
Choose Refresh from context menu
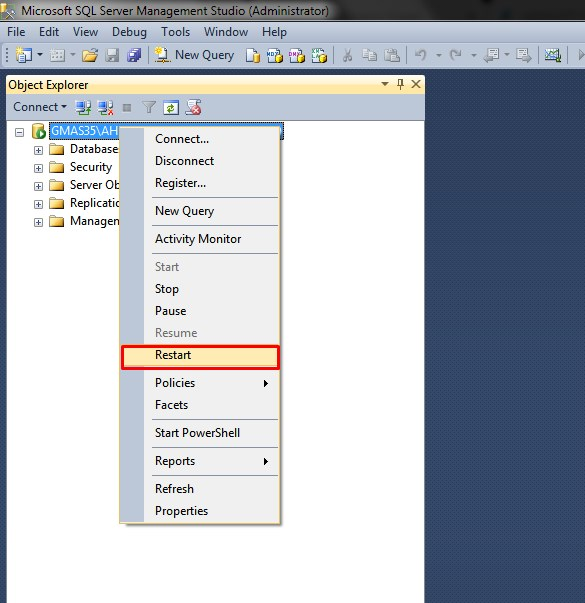pos(200,489)
